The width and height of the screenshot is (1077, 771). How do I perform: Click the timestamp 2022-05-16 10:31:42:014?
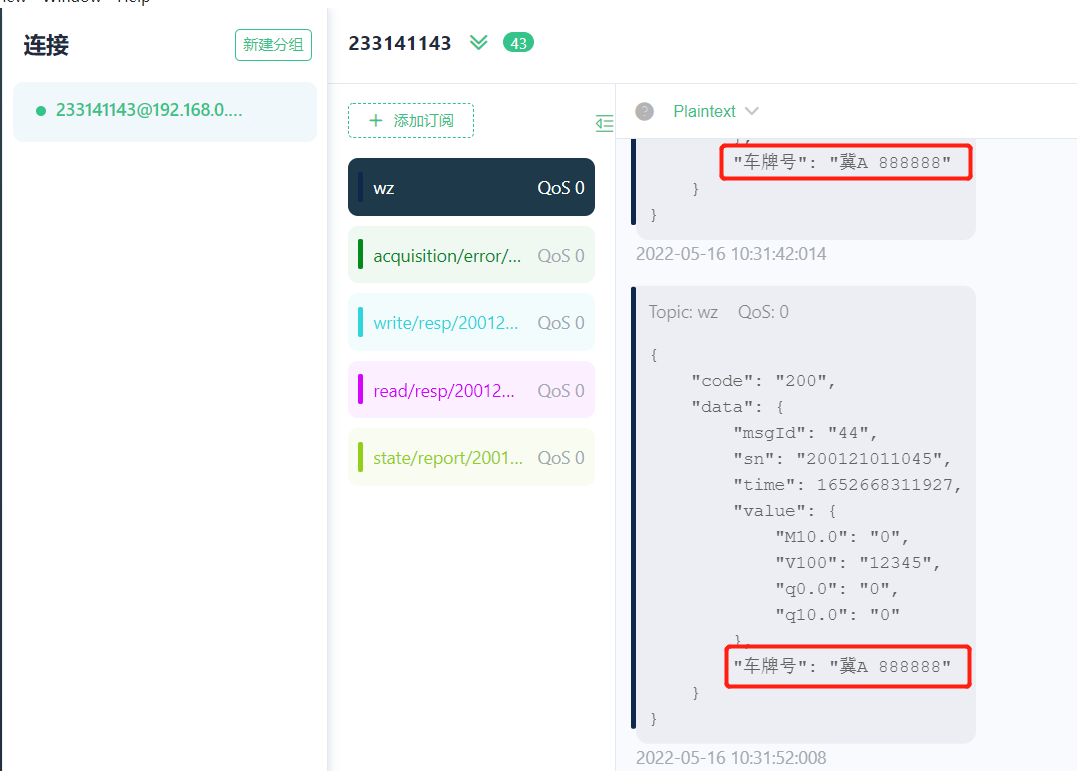tap(731, 254)
